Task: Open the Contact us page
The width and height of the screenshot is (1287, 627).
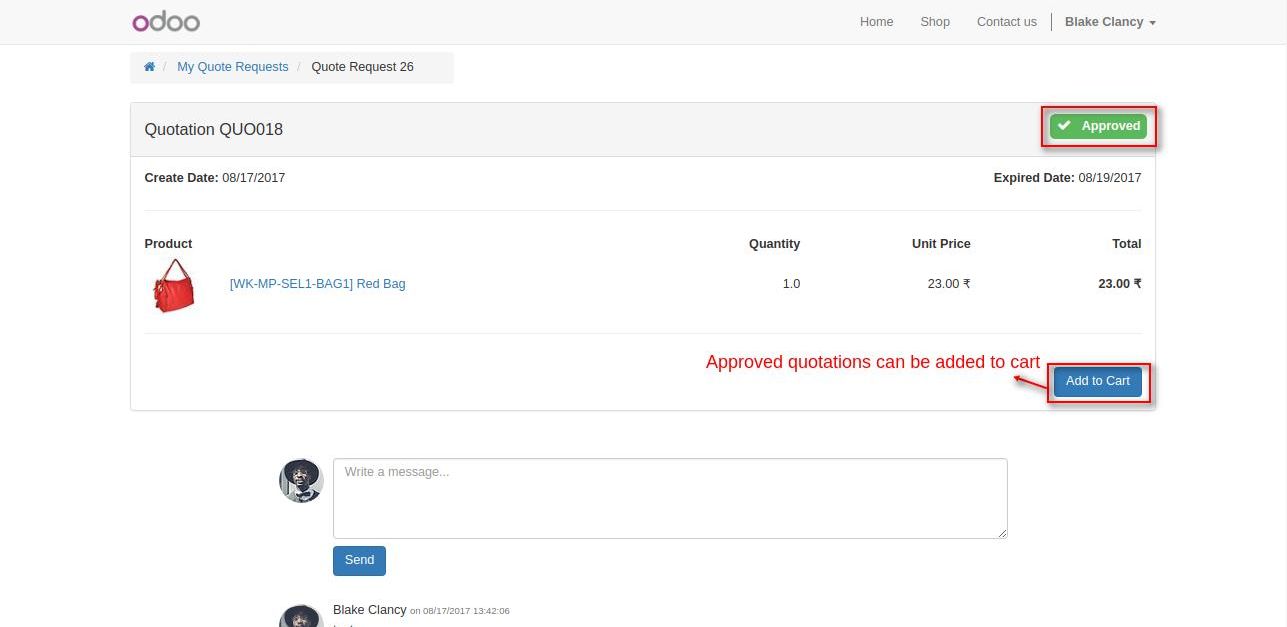Action: (1006, 22)
